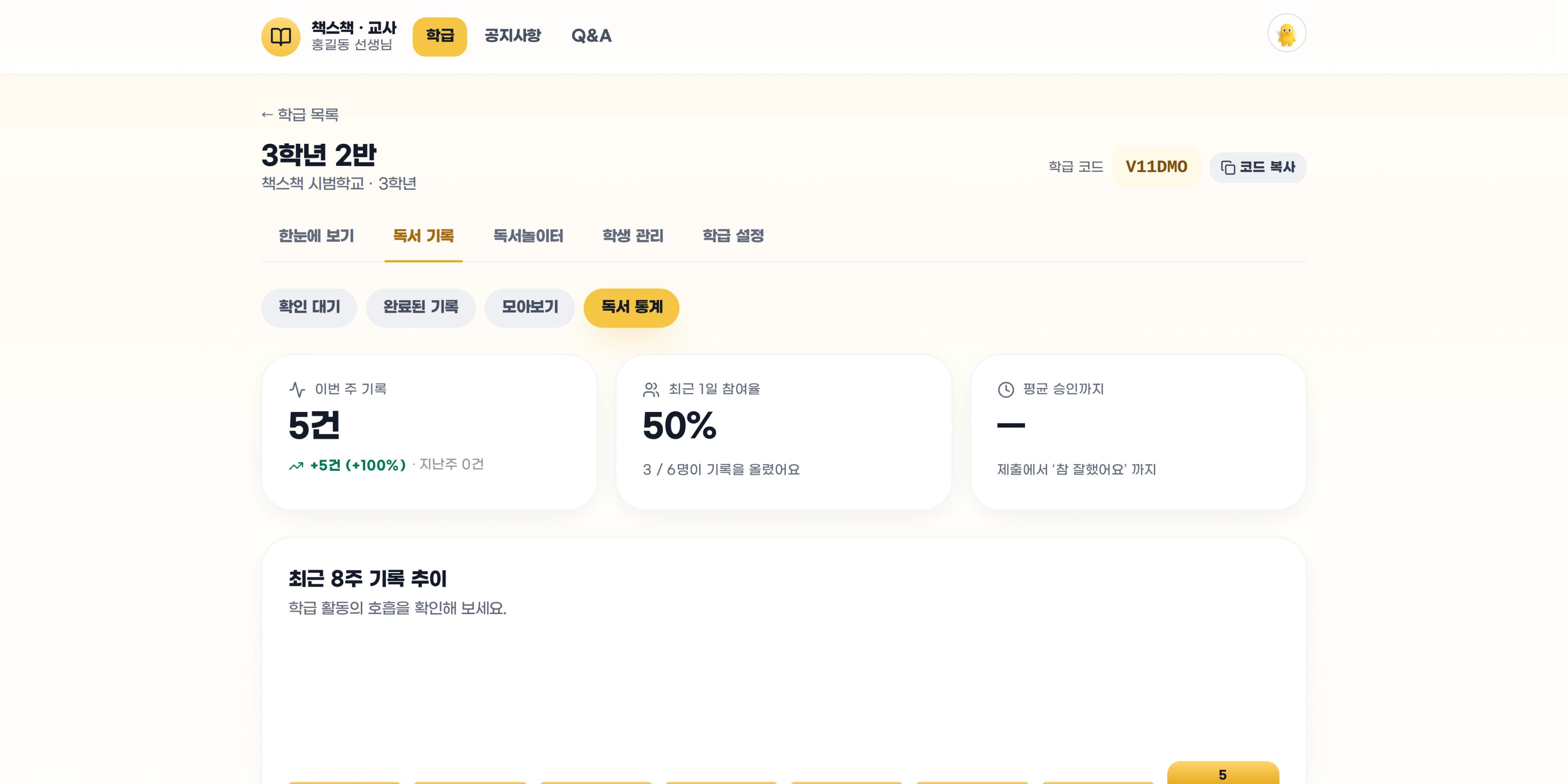The image size is (1568, 784).
Task: Click the 5건 weekly record value
Action: tap(314, 425)
